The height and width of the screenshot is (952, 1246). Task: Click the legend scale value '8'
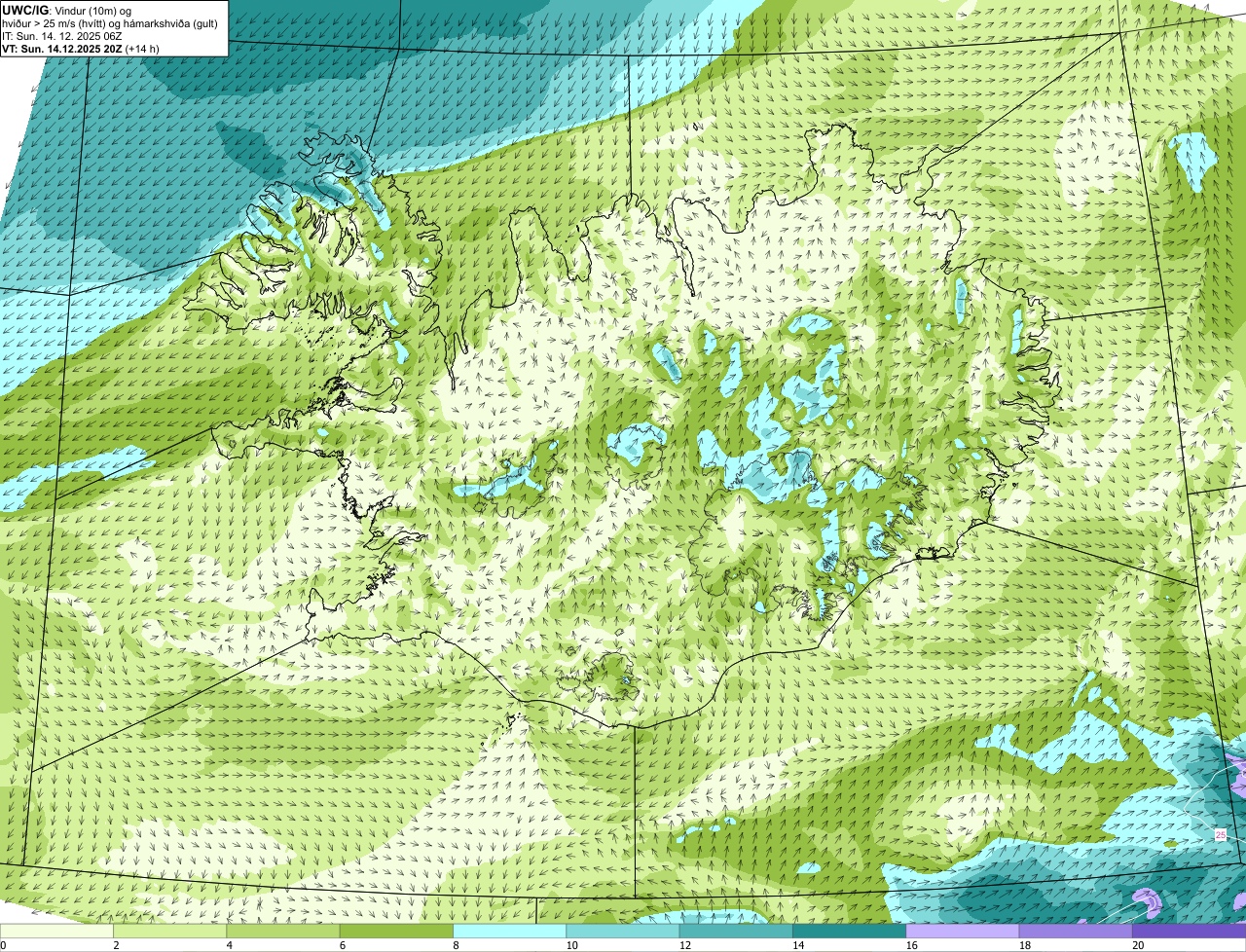[x=455, y=945]
